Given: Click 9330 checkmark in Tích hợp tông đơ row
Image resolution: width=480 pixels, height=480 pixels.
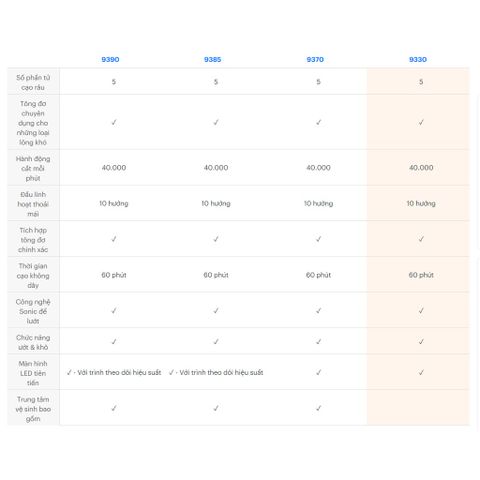Looking at the screenshot, I should click(x=421, y=239).
